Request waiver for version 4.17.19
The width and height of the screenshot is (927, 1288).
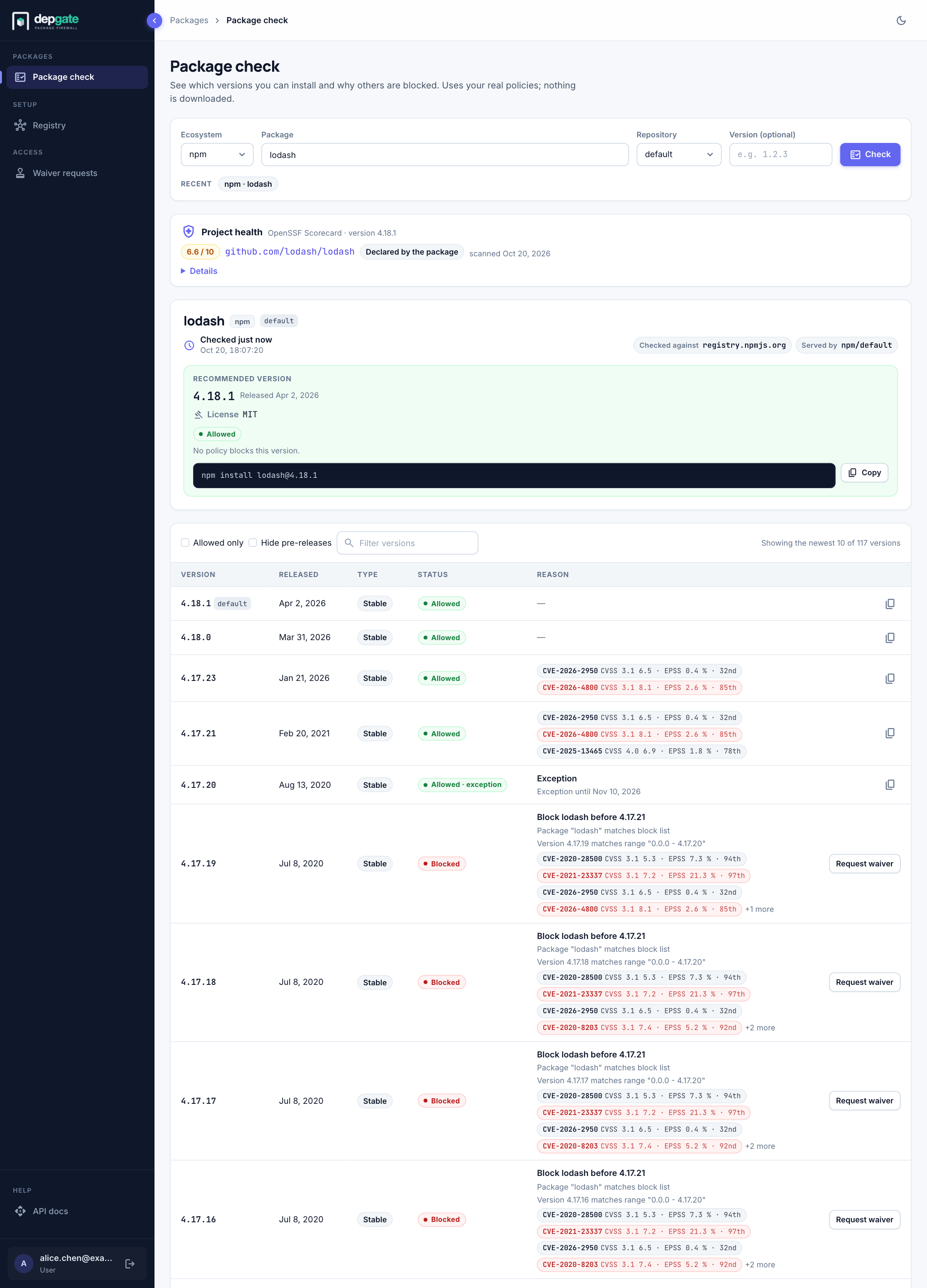tap(864, 864)
